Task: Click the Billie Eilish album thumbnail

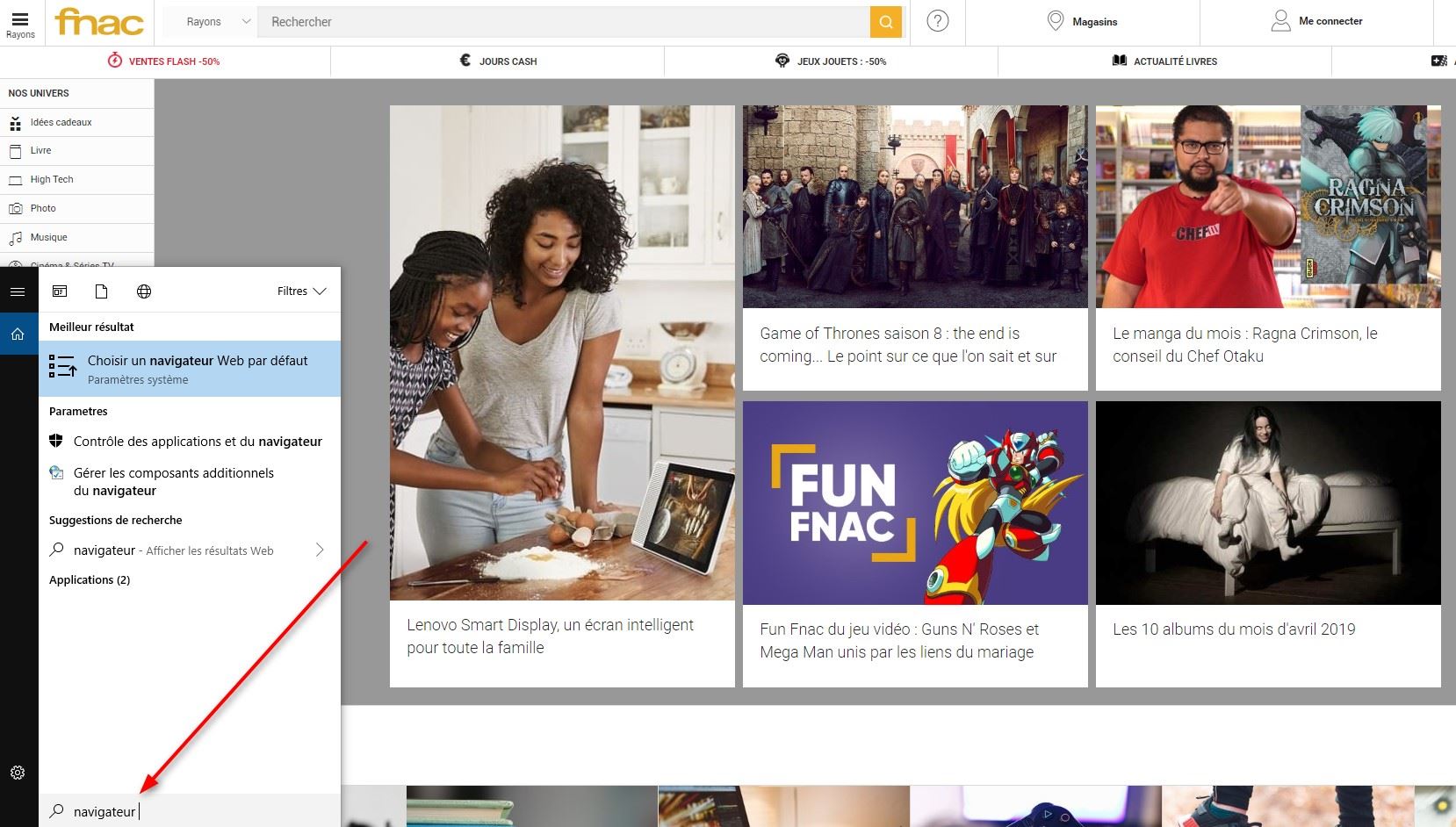Action: pyautogui.click(x=1268, y=503)
